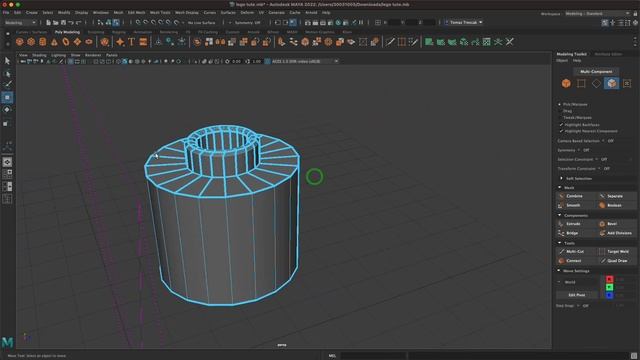Activate the Rotate tool in toolbox
Screen dimensions: 640x360
[7, 110]
